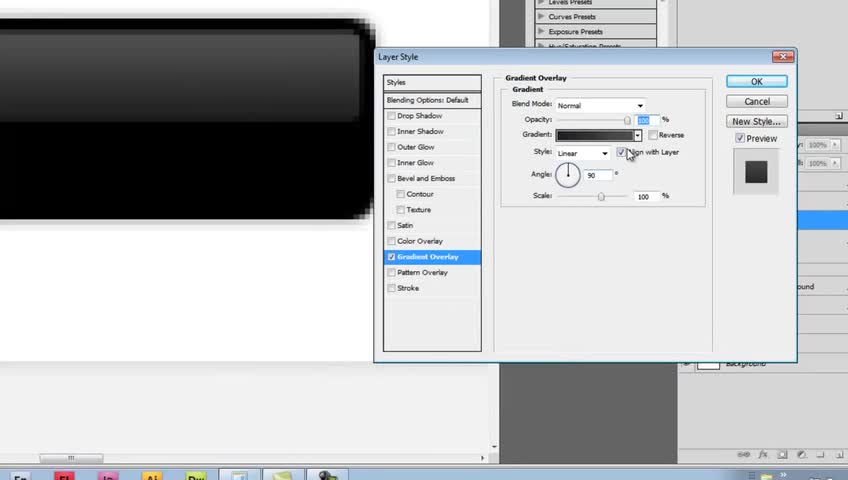The height and width of the screenshot is (480, 848).
Task: Uncheck the Gradient Overlay checkbox
Action: pyautogui.click(x=392, y=257)
